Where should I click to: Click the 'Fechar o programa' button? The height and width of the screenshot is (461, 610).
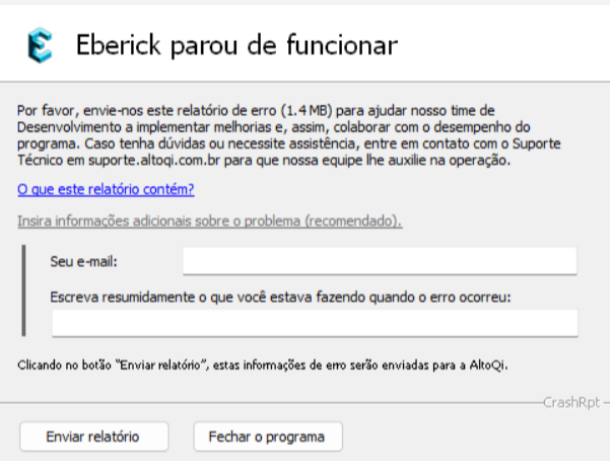click(x=268, y=436)
